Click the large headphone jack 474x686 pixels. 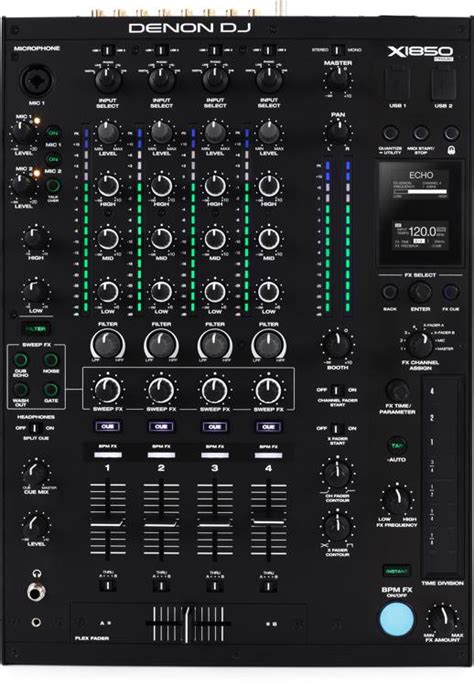click(36, 592)
